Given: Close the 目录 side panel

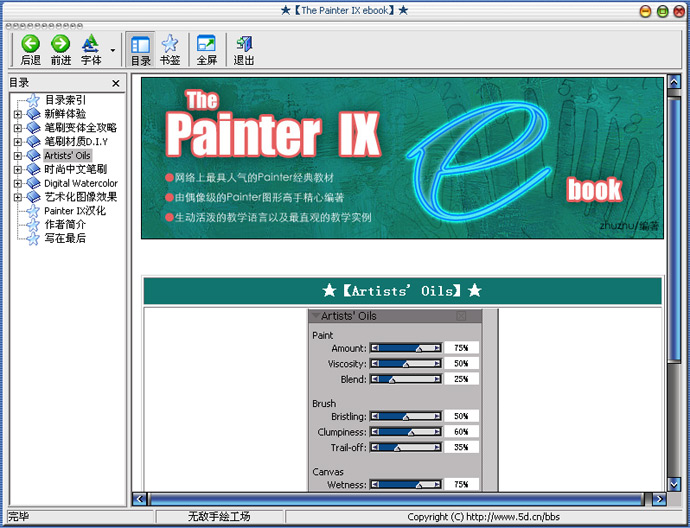Looking at the screenshot, I should (116, 83).
